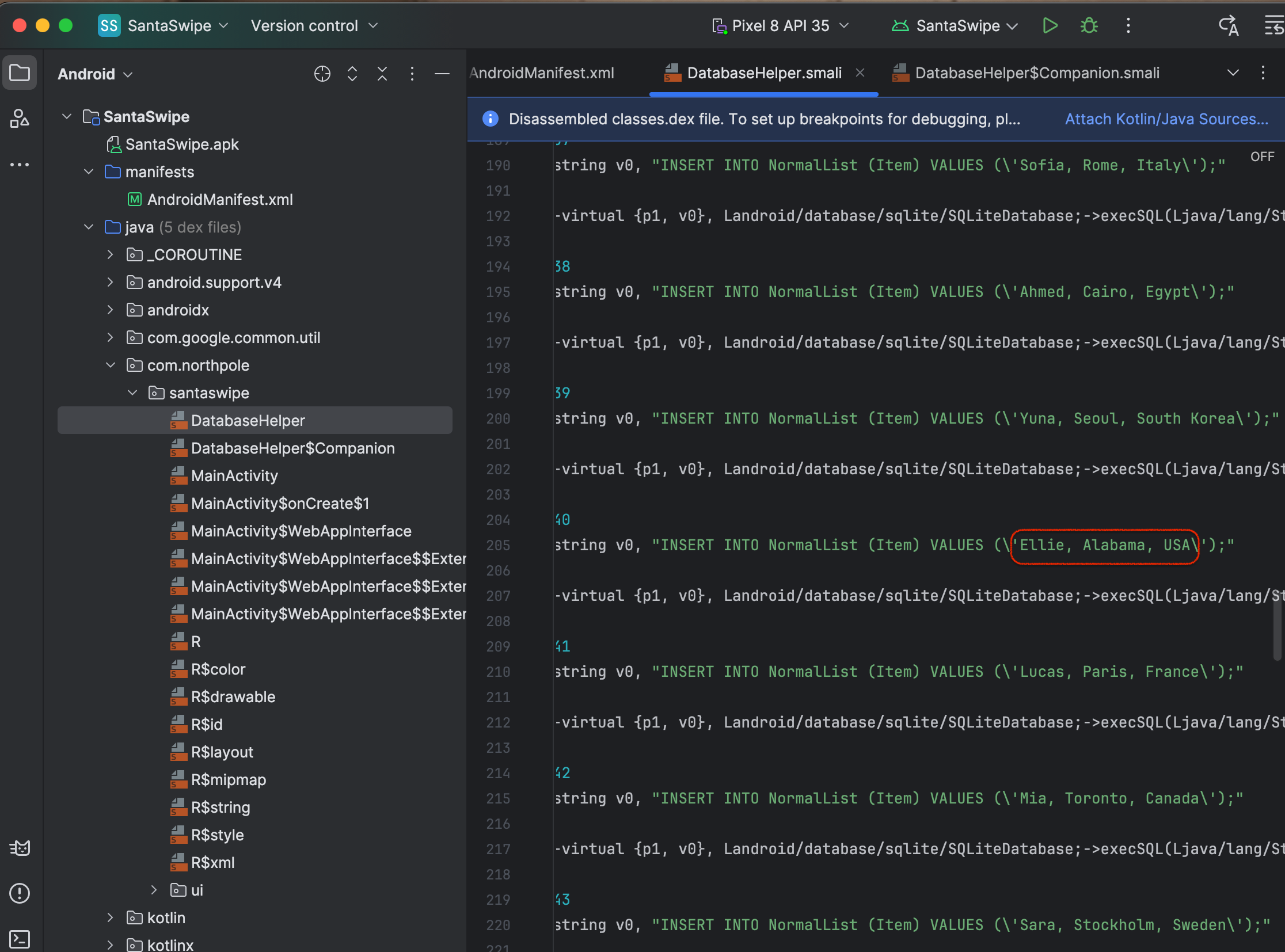Expand the androidx package
Image resolution: width=1285 pixels, height=952 pixels.
coord(110,310)
